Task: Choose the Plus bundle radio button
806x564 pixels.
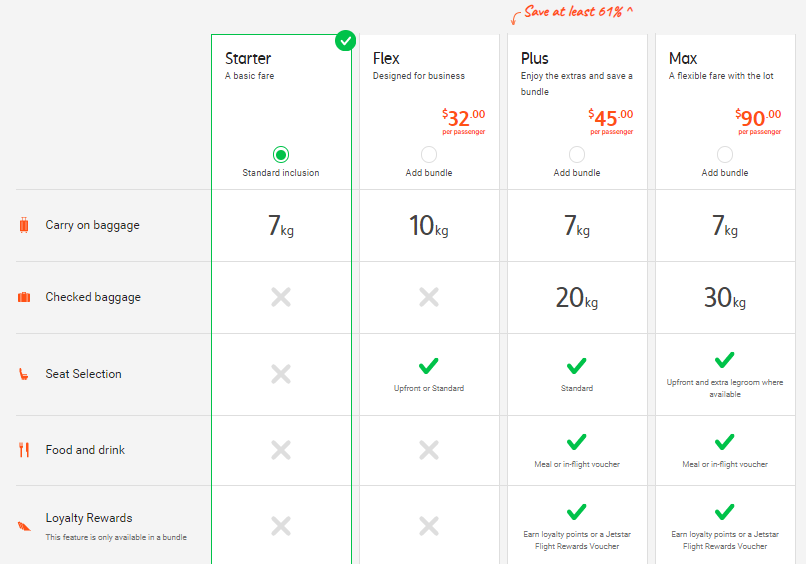Action: click(577, 154)
